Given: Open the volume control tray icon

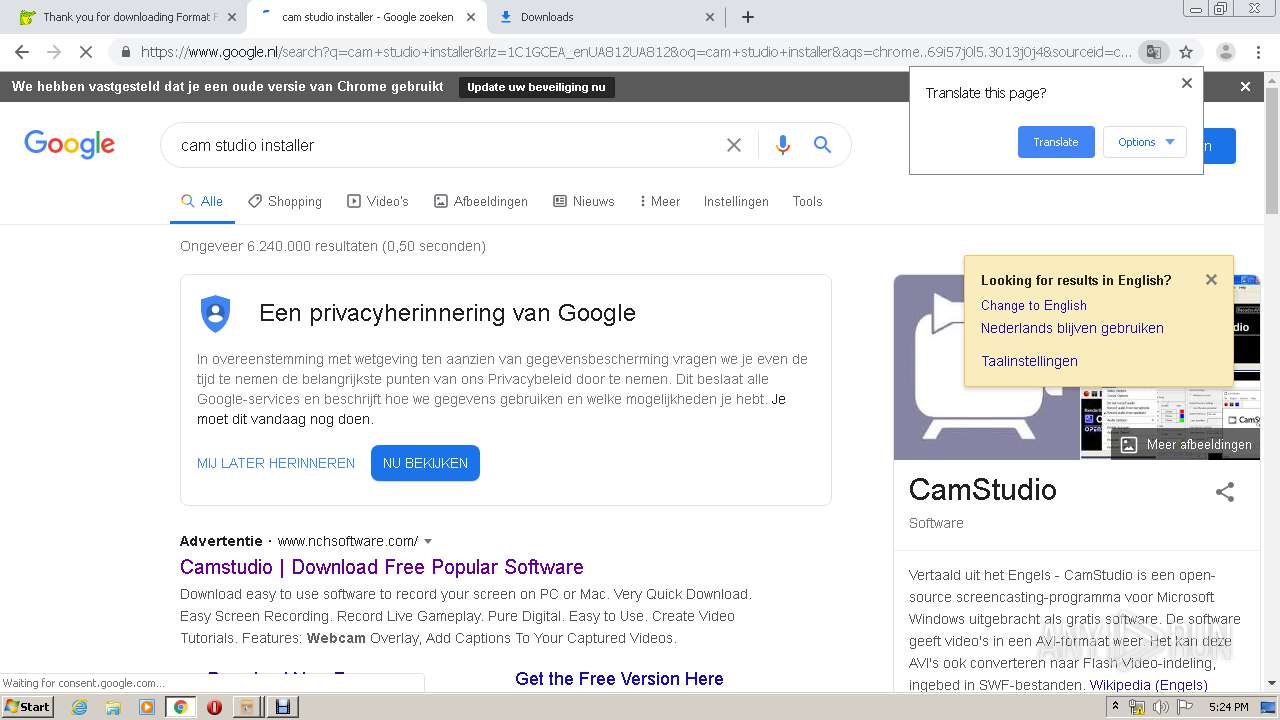Looking at the screenshot, I should pyautogui.click(x=1161, y=707).
